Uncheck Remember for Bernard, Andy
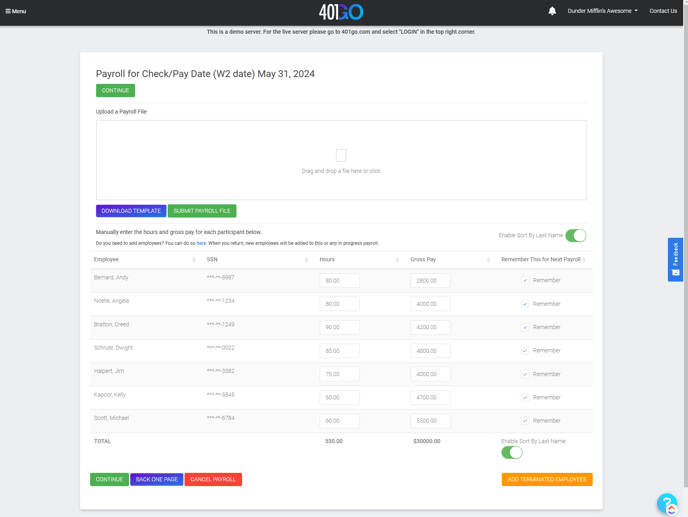Image resolution: width=688 pixels, height=517 pixels. [x=525, y=281]
